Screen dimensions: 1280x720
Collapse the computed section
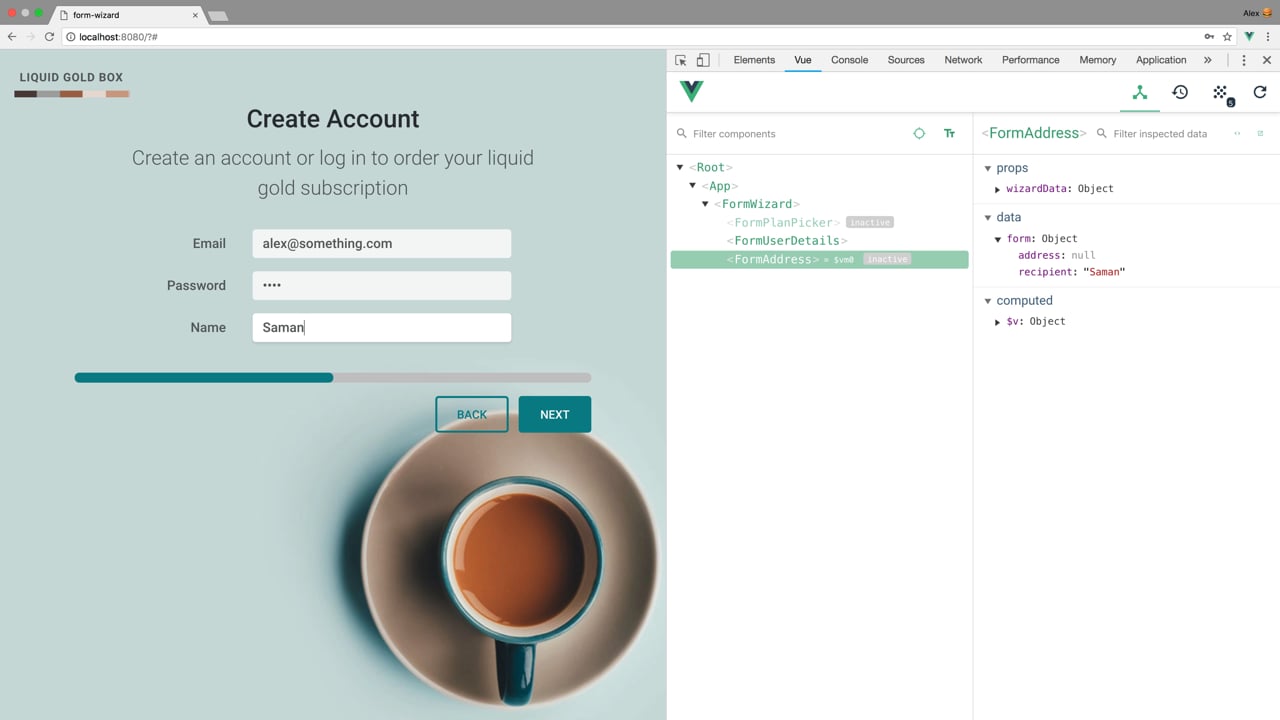point(988,300)
